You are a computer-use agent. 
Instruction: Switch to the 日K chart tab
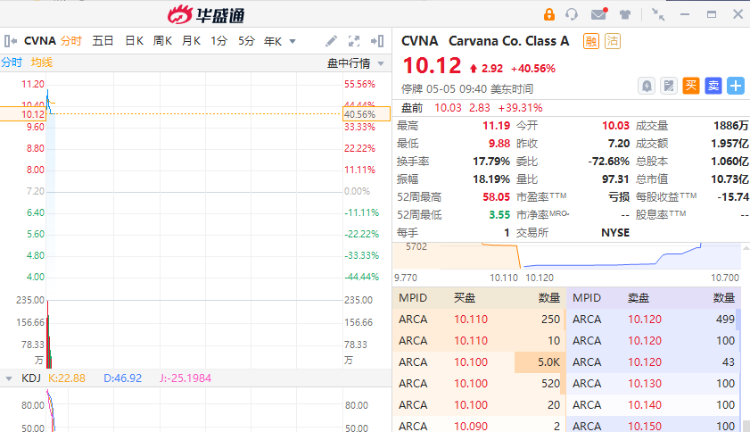(134, 41)
